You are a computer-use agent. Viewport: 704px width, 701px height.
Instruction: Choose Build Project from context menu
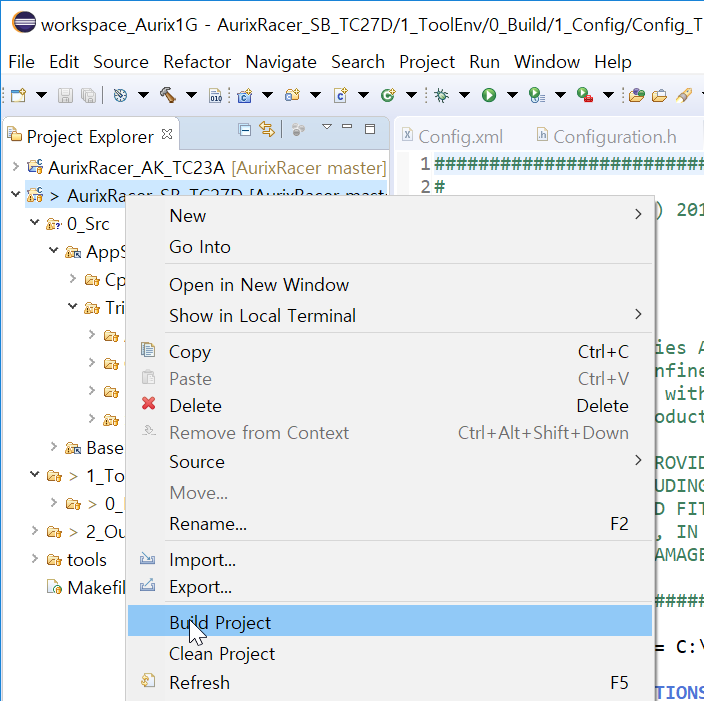click(x=390, y=622)
